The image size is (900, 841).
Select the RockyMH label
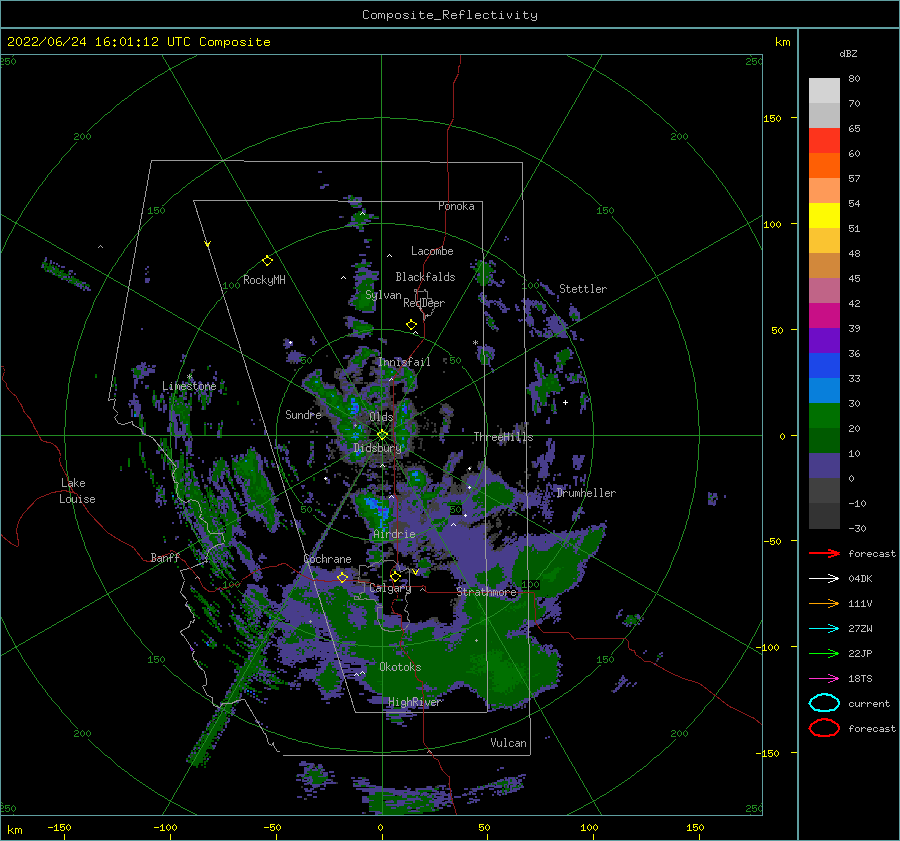click(x=264, y=280)
